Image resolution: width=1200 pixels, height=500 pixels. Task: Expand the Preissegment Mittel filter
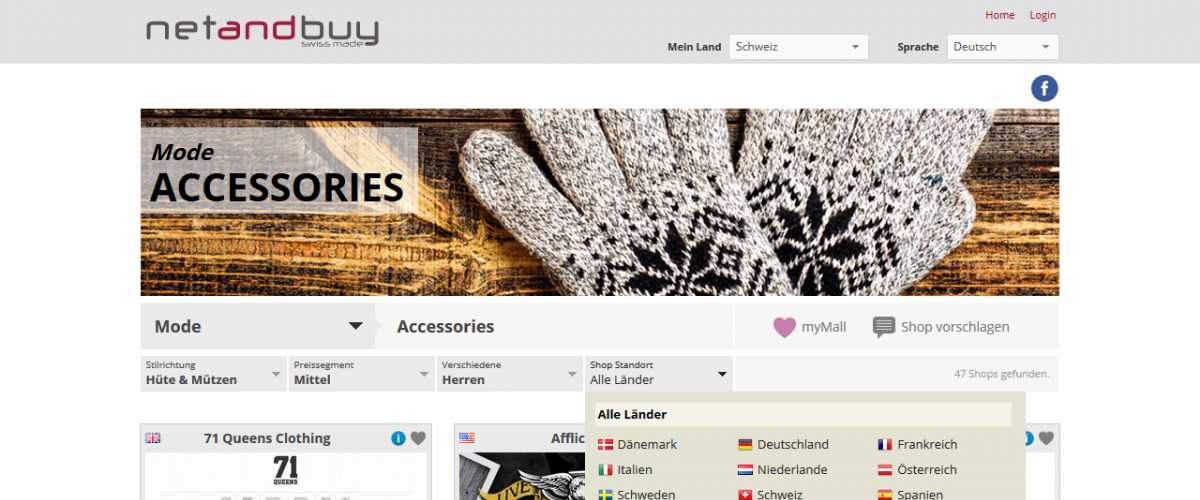(x=361, y=373)
